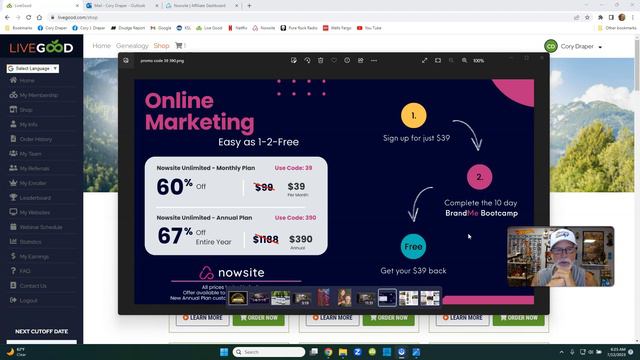Viewport: 640px width, 360px height.
Task: Switch to the Nowsite Affiliate Dashboard tab
Action: [200, 6]
